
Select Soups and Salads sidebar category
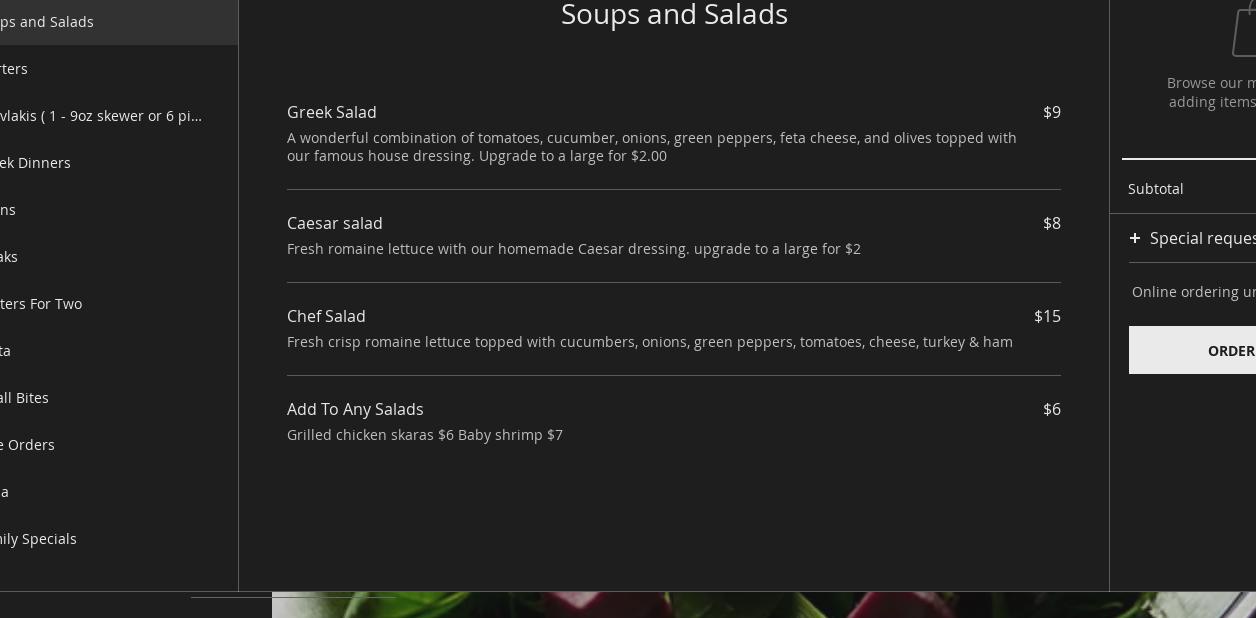tap(47, 22)
